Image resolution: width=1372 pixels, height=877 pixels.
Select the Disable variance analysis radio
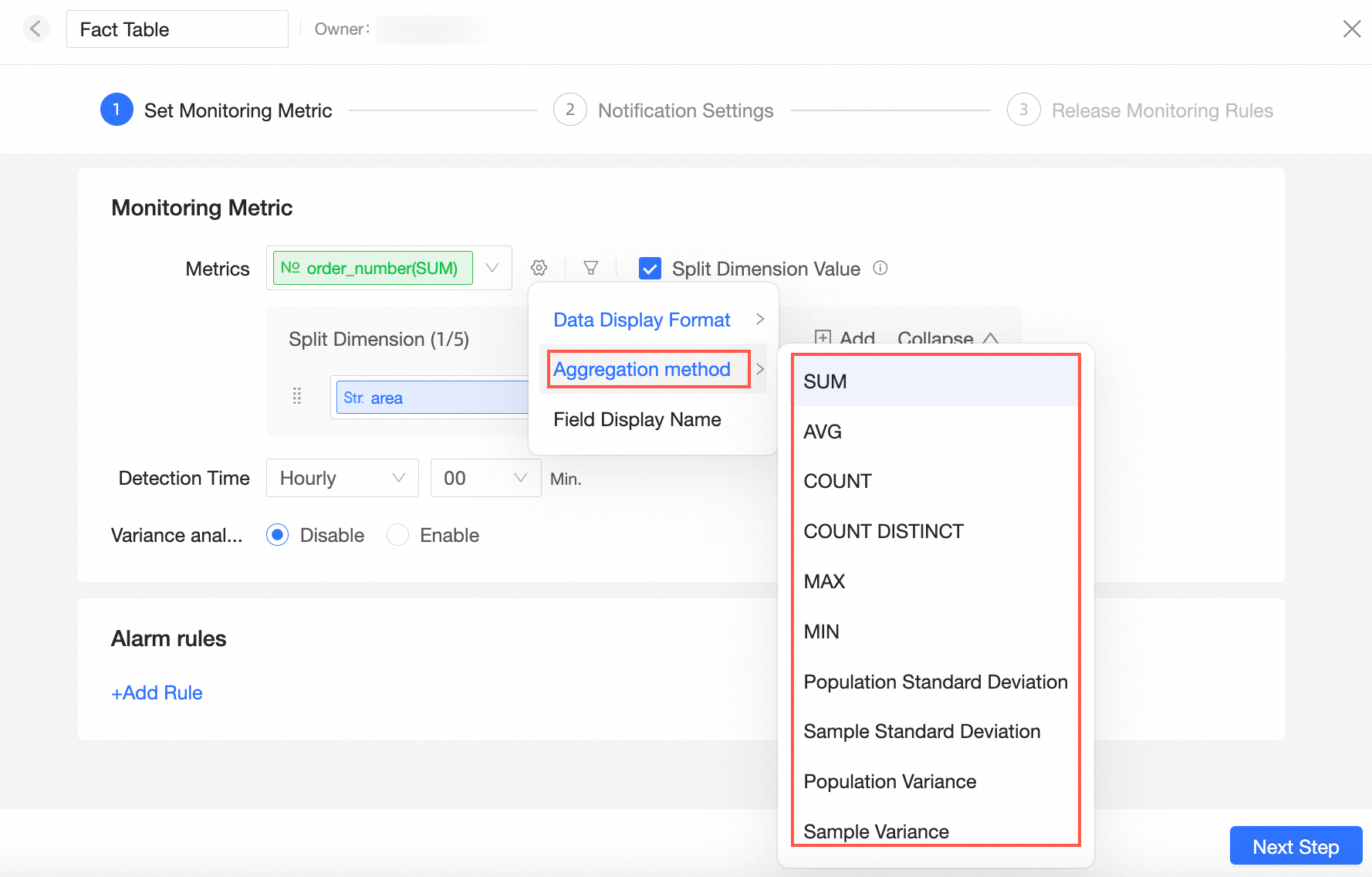(278, 535)
